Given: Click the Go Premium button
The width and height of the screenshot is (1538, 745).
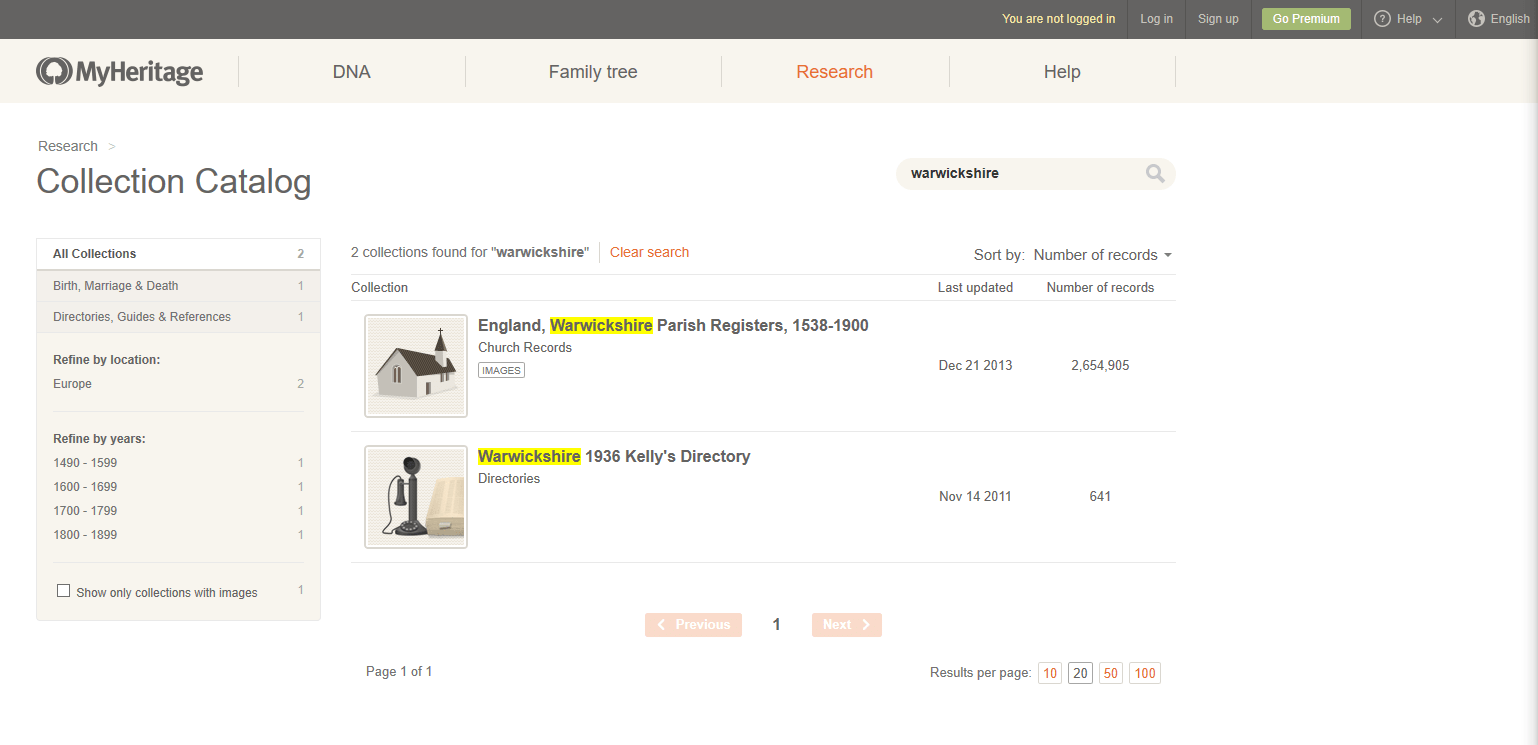Looking at the screenshot, I should click(x=1306, y=19).
